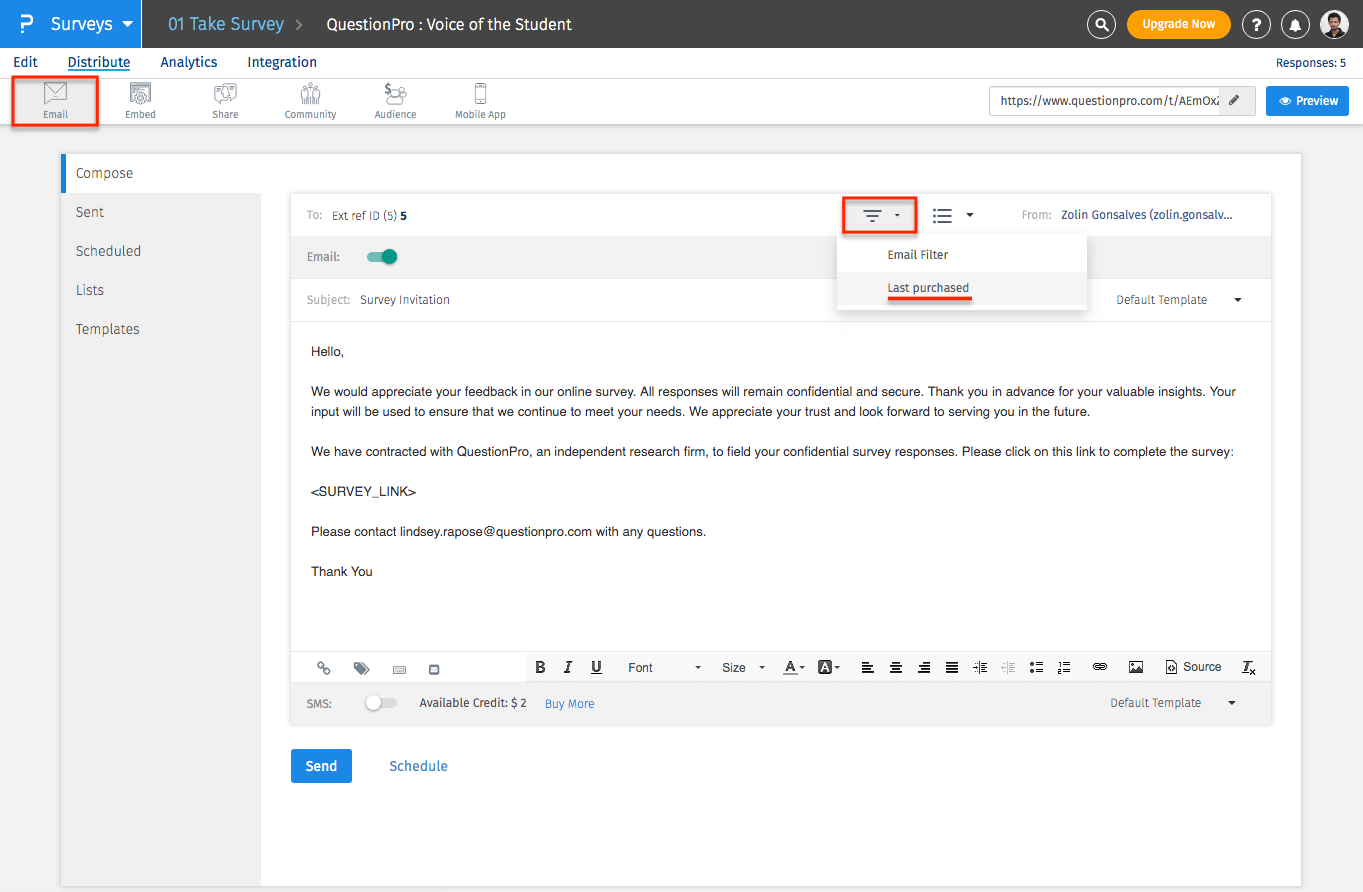Image resolution: width=1363 pixels, height=892 pixels.
Task: Open the Audience purchase icon
Action: click(x=395, y=101)
